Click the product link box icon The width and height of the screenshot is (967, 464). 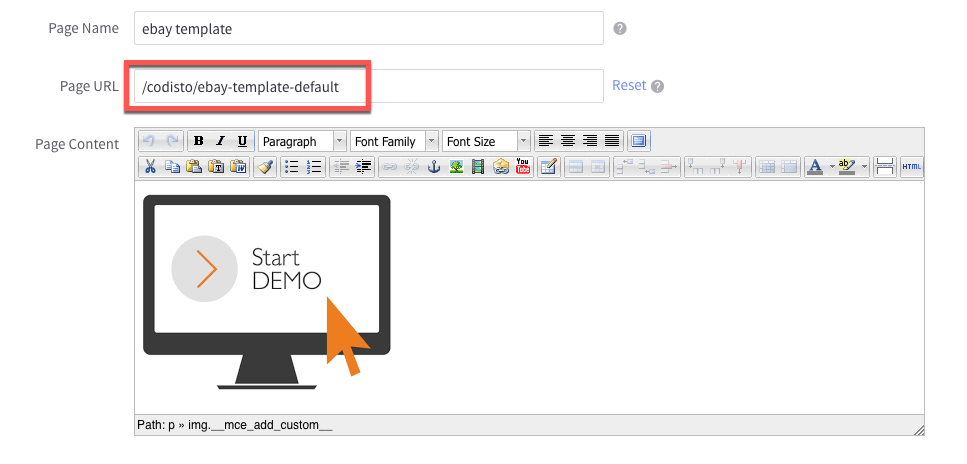500,167
